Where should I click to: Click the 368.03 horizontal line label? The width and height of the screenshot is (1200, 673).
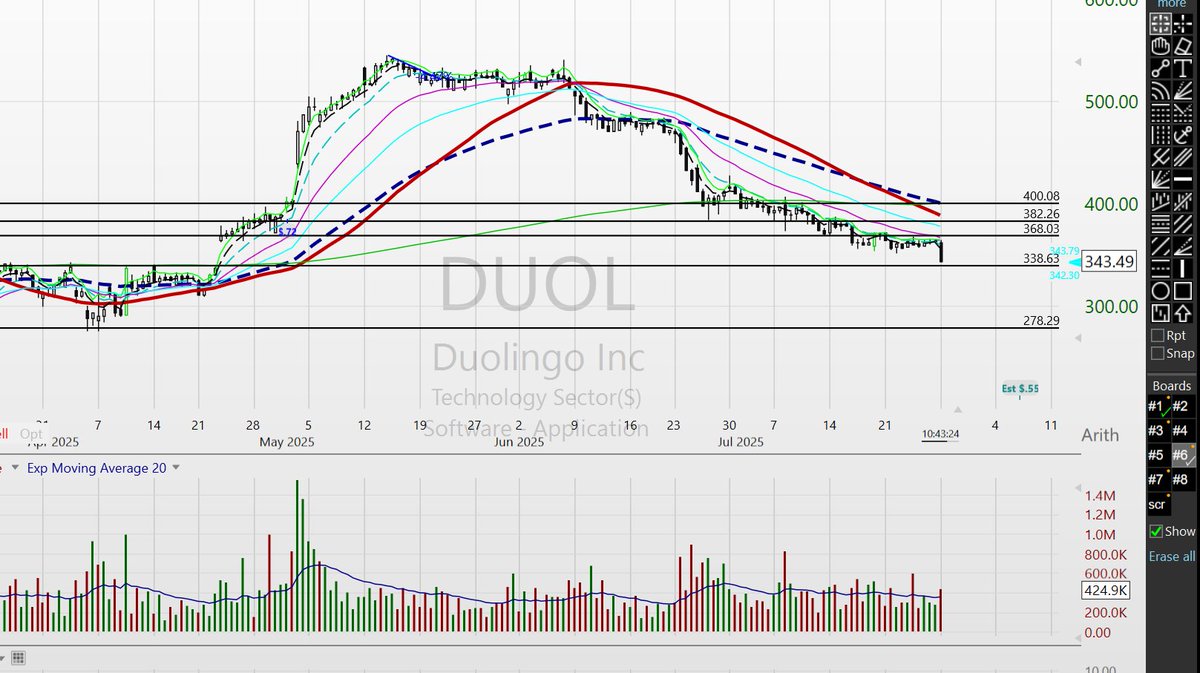pos(1041,229)
